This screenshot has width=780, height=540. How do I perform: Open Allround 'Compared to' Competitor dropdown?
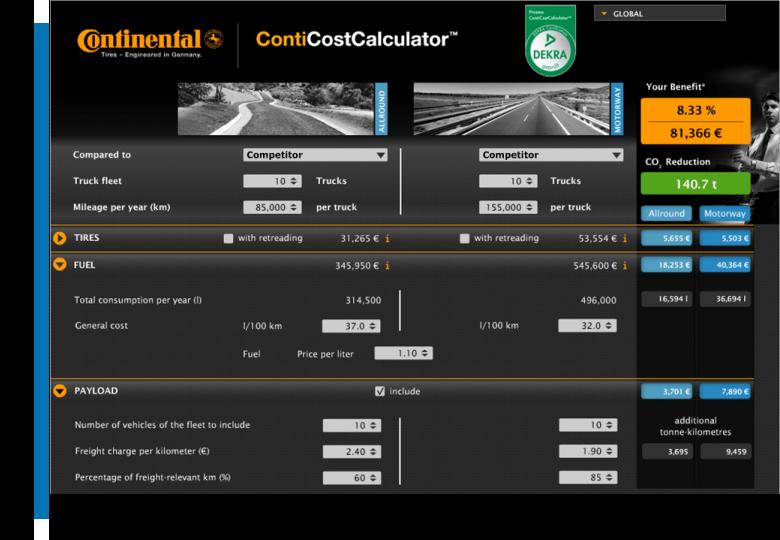(x=315, y=155)
